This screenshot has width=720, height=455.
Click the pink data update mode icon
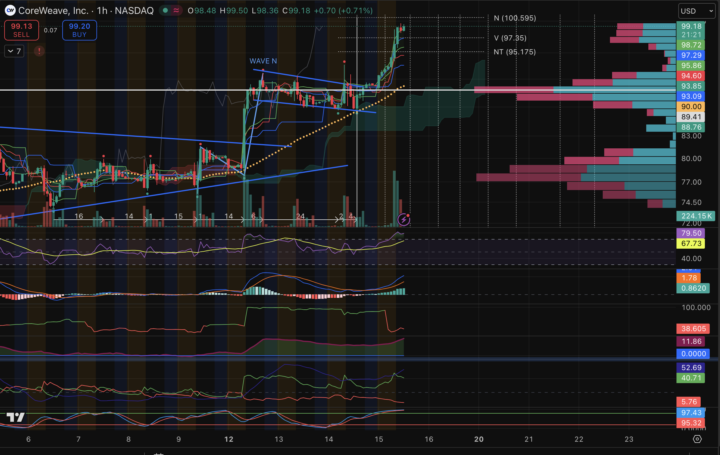(176, 10)
